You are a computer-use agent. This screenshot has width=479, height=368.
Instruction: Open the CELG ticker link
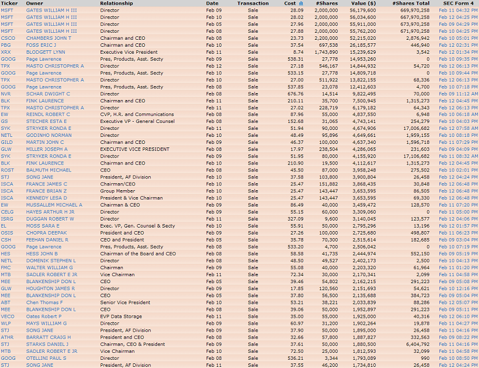pyautogui.click(x=7, y=212)
